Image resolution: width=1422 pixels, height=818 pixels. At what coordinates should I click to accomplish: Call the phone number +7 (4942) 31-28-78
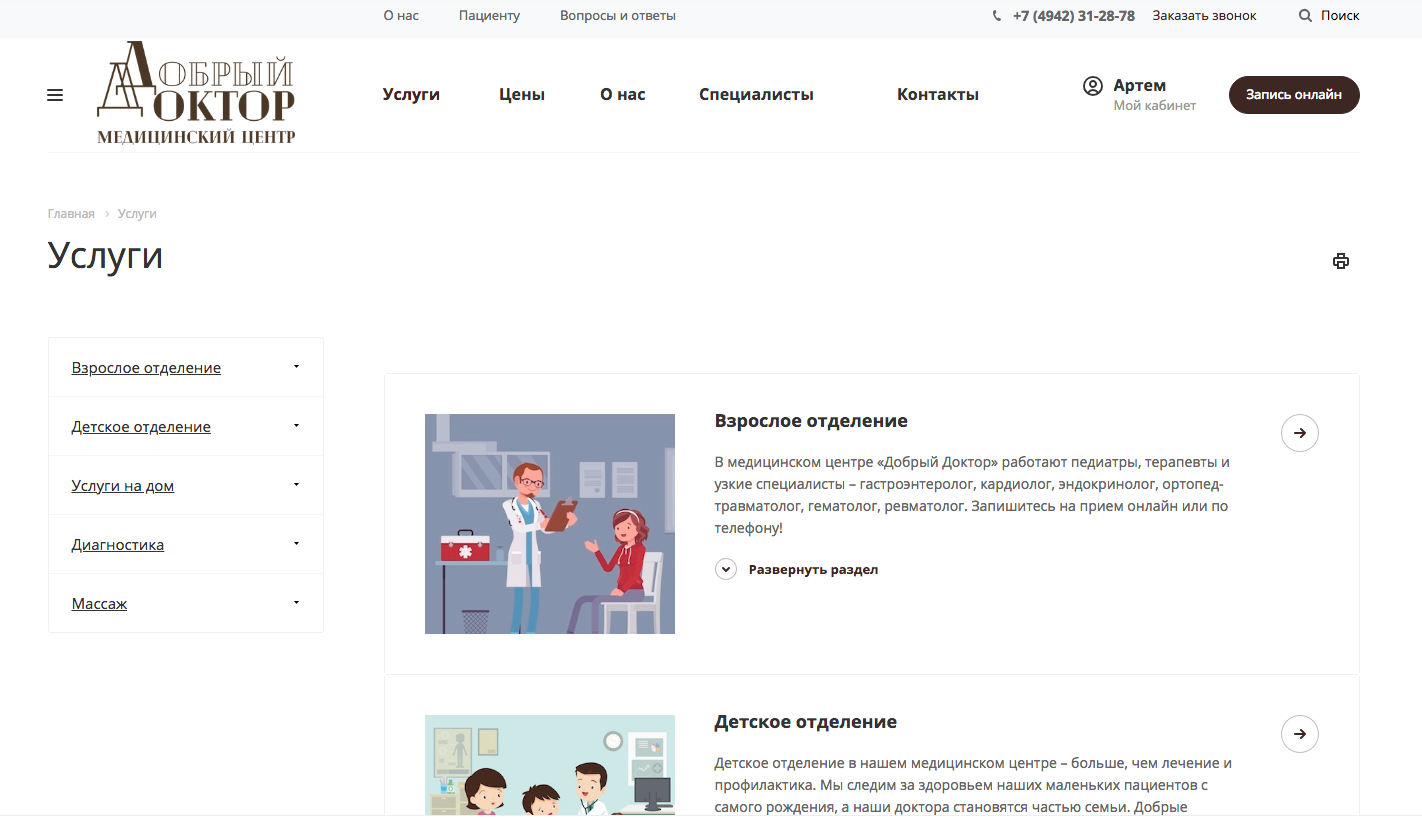(x=1073, y=16)
